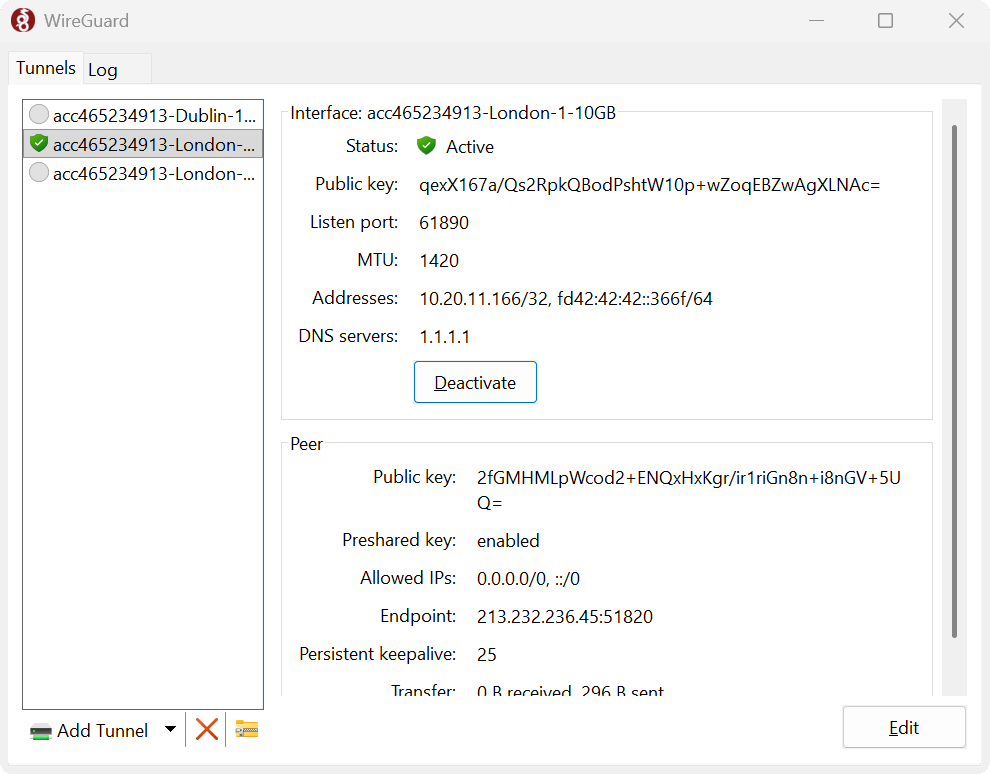This screenshot has height=774, width=990.
Task: Click the WireGuard logo in title bar
Action: (23, 20)
